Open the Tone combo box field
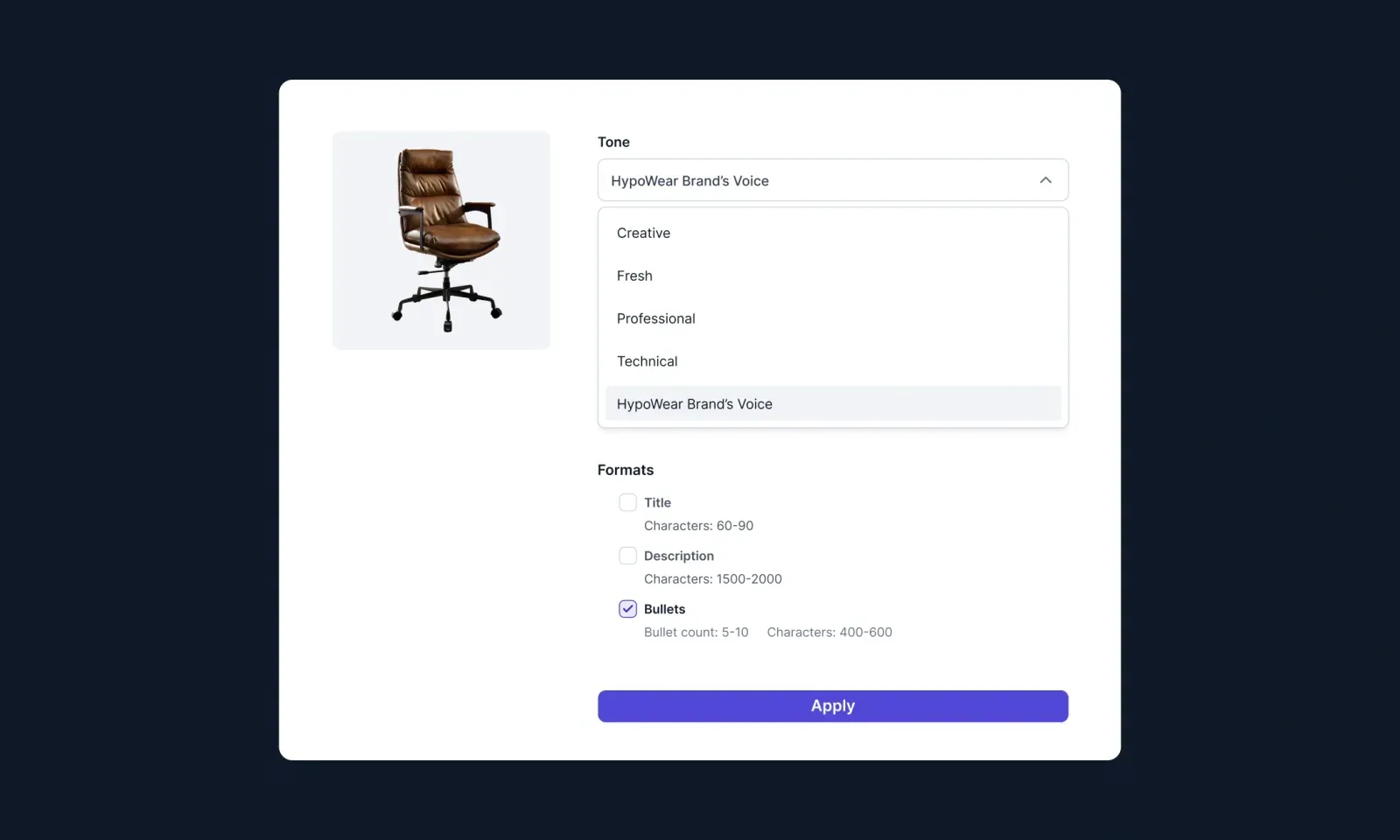The height and width of the screenshot is (840, 1400). 832,180
